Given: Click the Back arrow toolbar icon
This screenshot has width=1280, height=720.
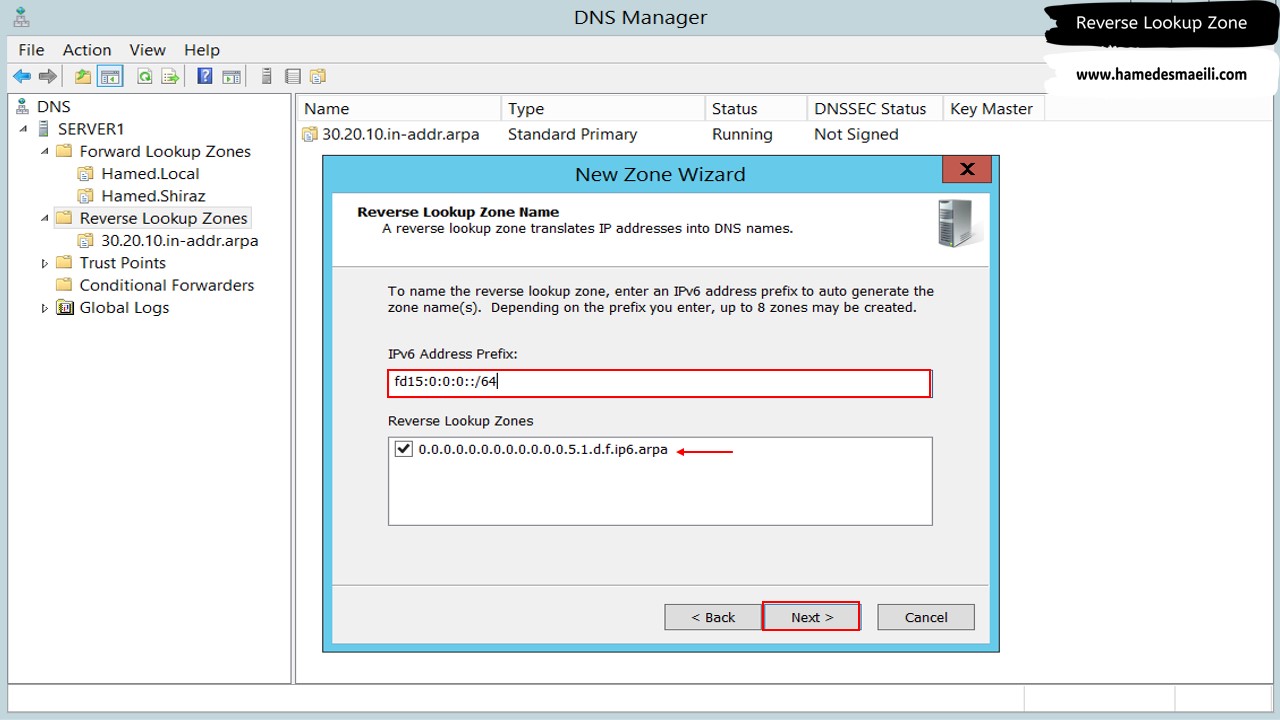Looking at the screenshot, I should click(22, 76).
